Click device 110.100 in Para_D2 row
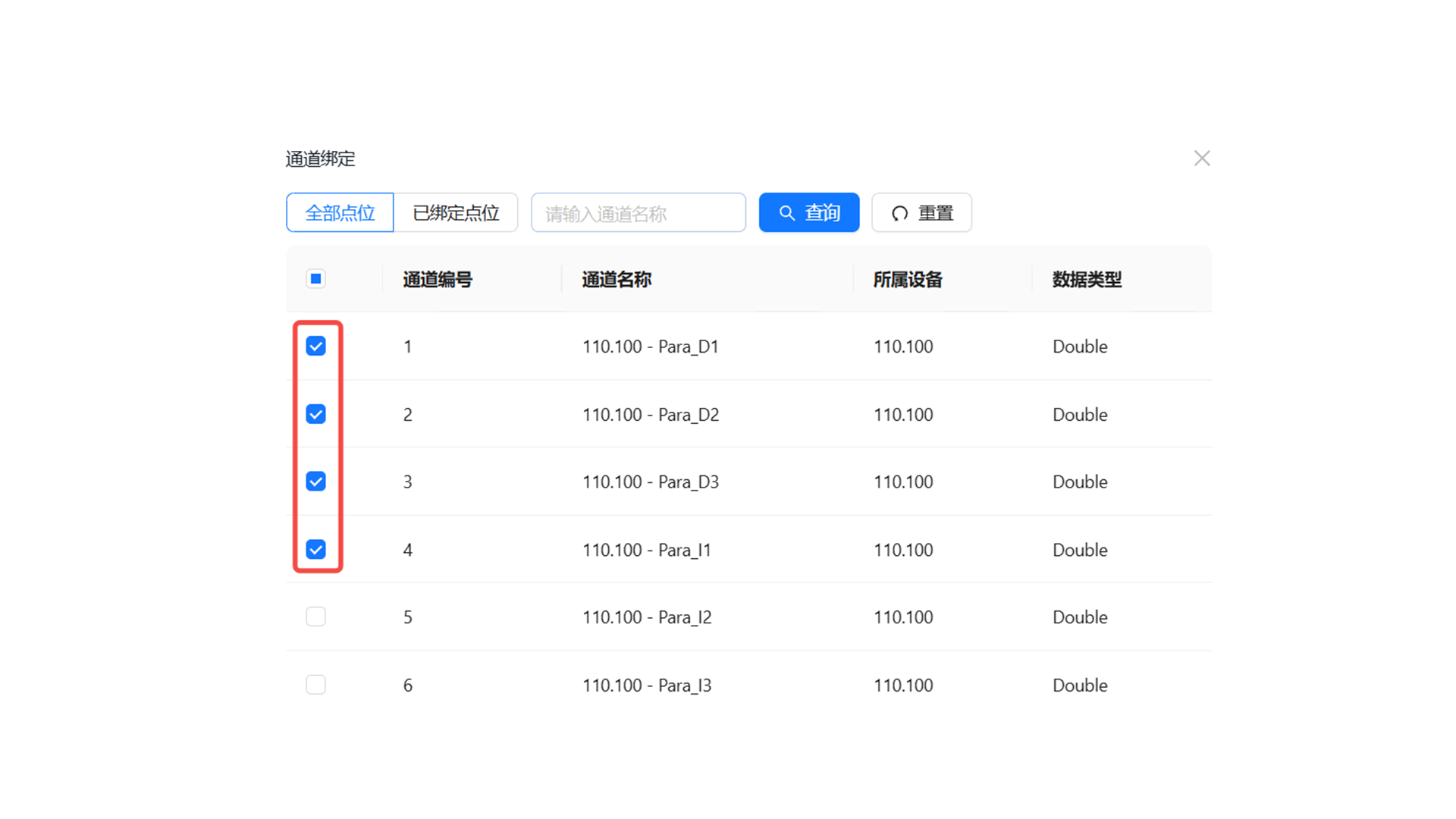Viewport: 1456px width, 819px height. (903, 415)
